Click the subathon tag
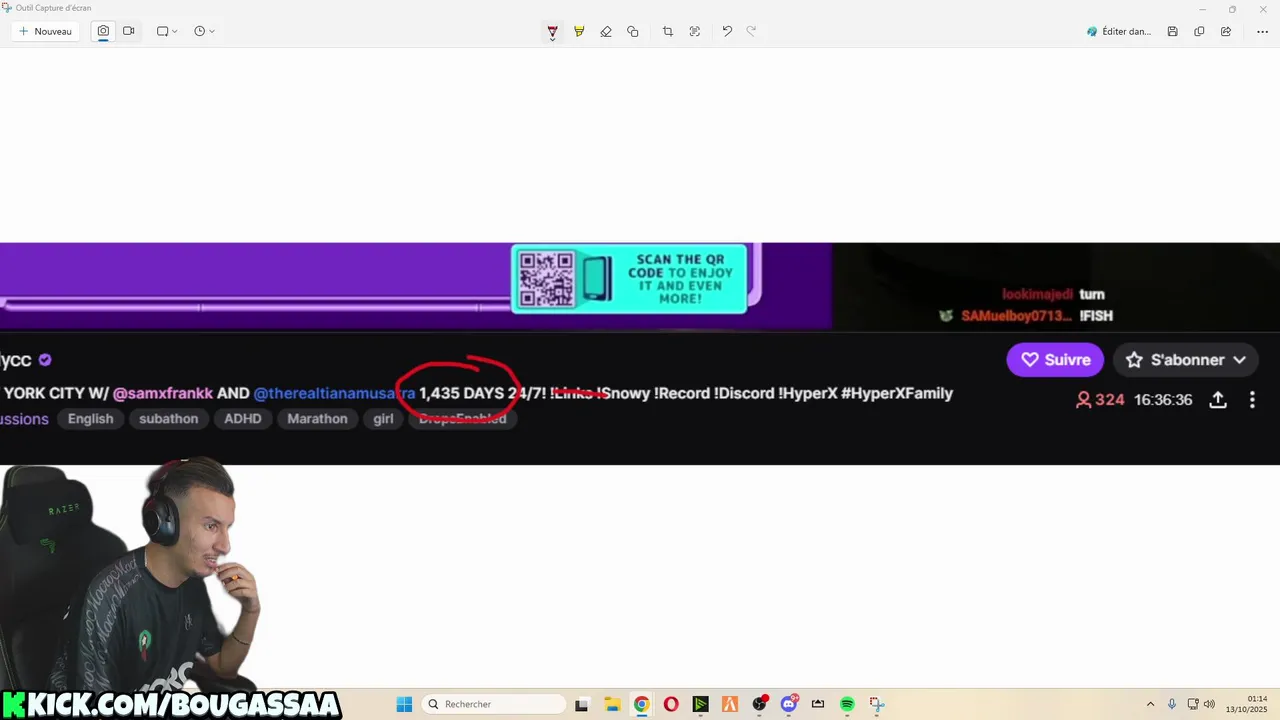 pos(168,419)
